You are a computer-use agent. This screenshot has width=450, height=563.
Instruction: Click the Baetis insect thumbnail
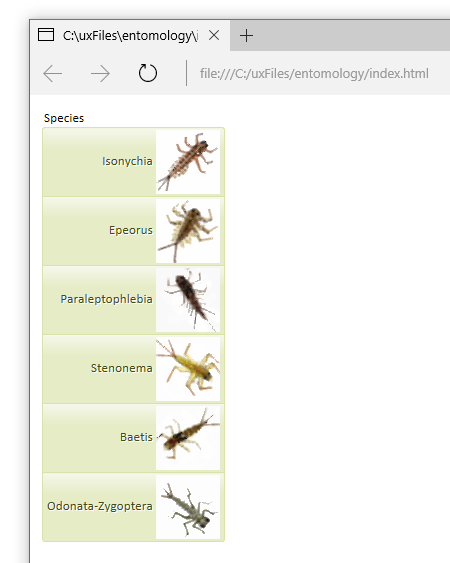click(188, 438)
